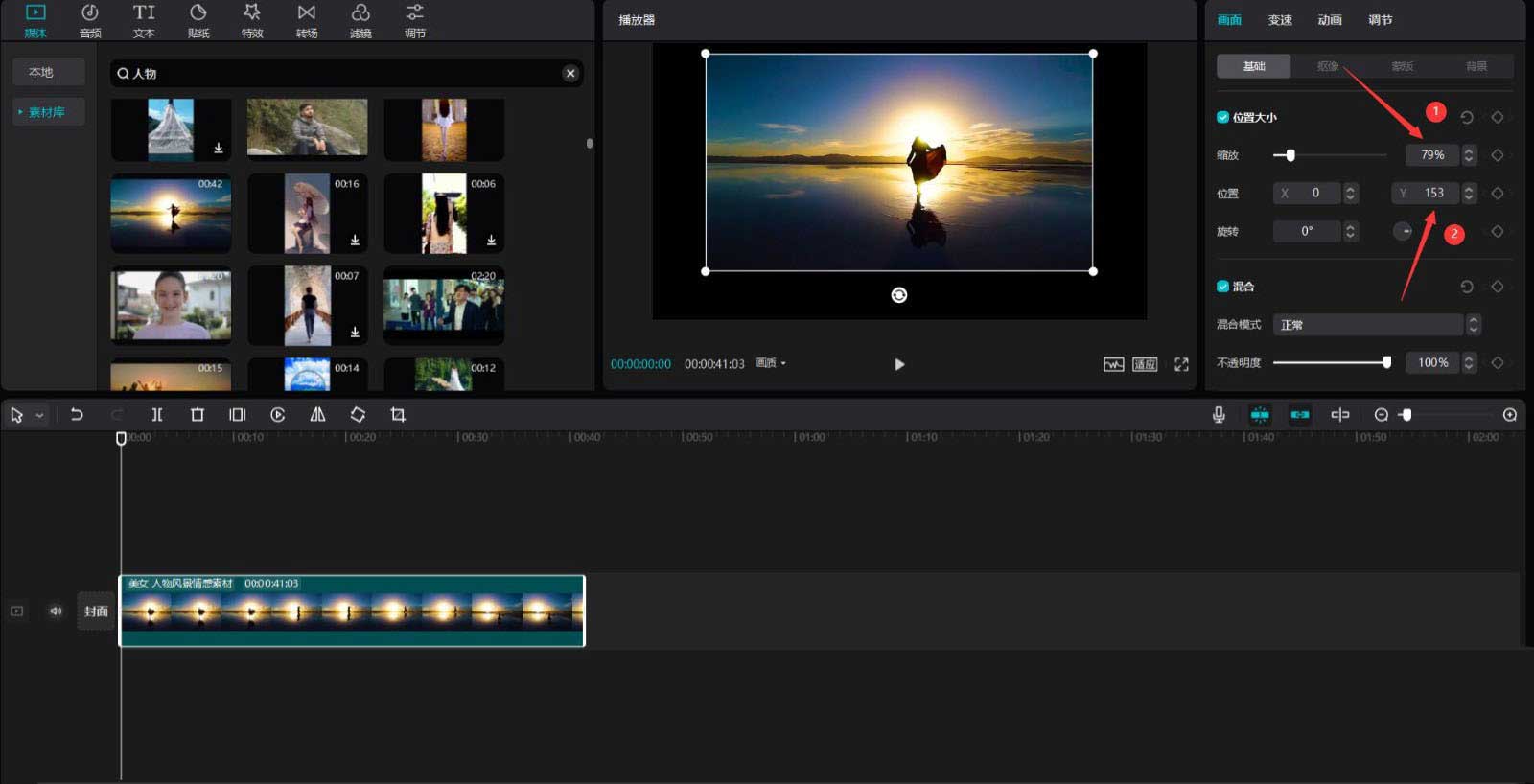The image size is (1534, 784).
Task: Click the delete trash icon in timeline toolbar
Action: pos(198,415)
